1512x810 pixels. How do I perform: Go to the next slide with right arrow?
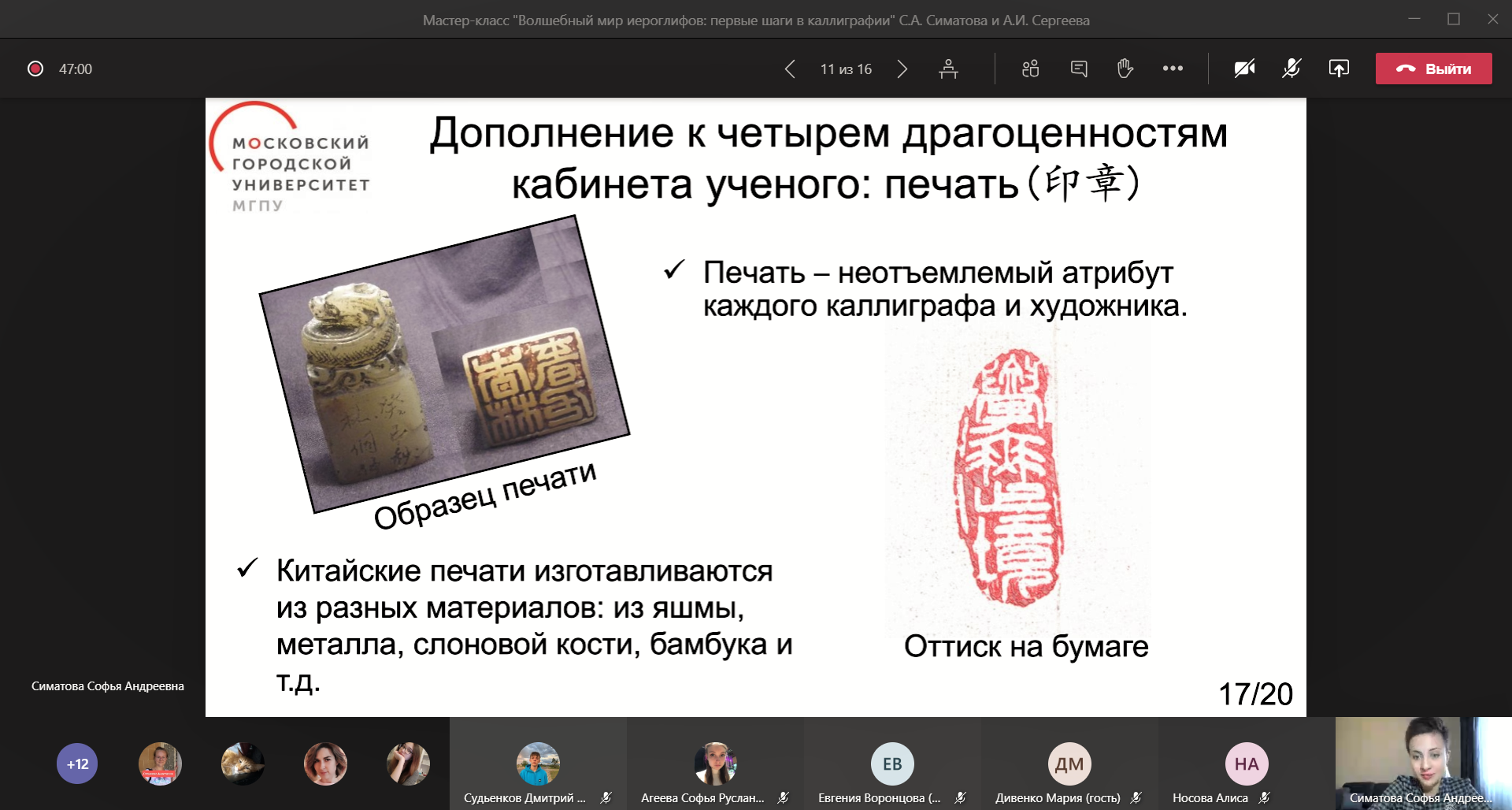pos(902,69)
